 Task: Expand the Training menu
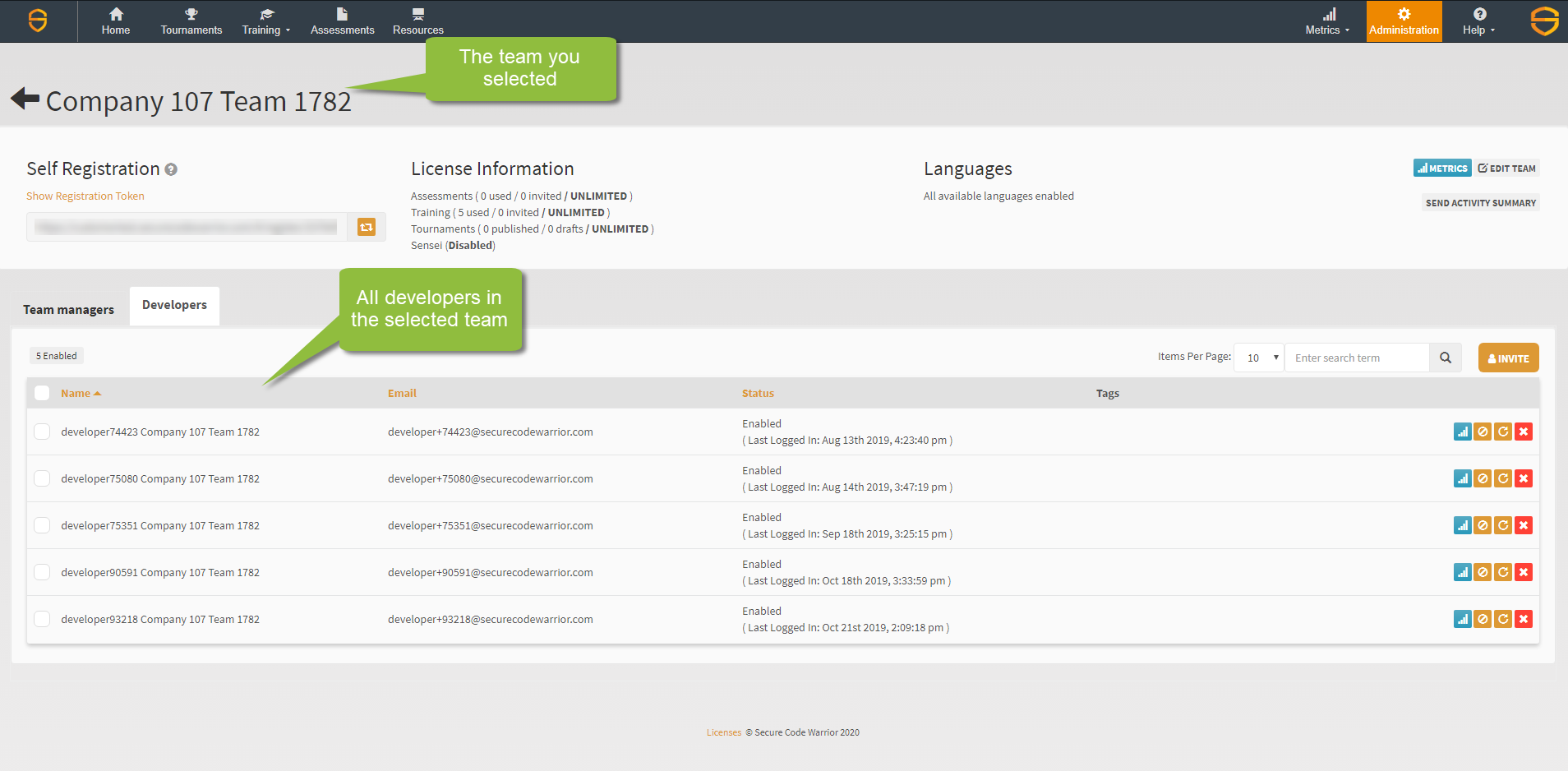pyautogui.click(x=266, y=21)
